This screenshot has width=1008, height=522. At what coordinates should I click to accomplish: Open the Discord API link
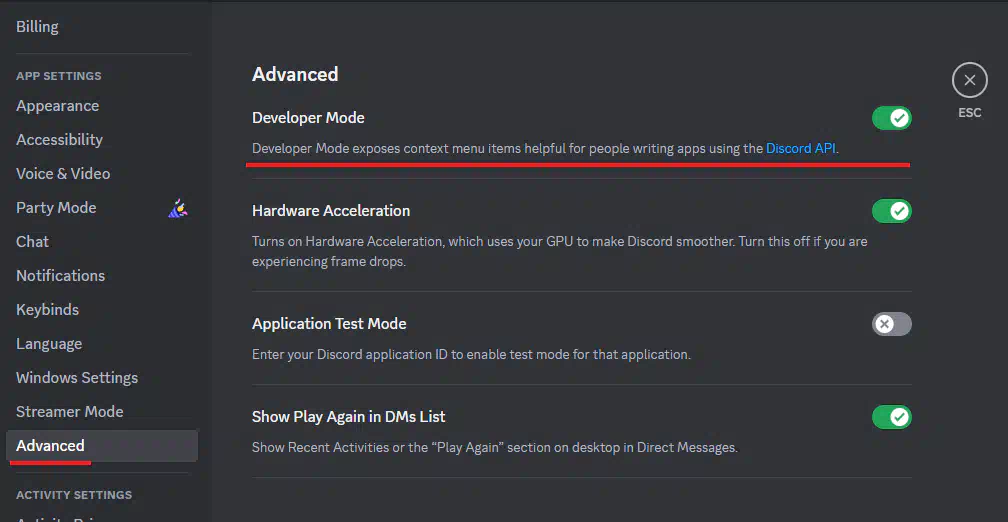tap(801, 148)
